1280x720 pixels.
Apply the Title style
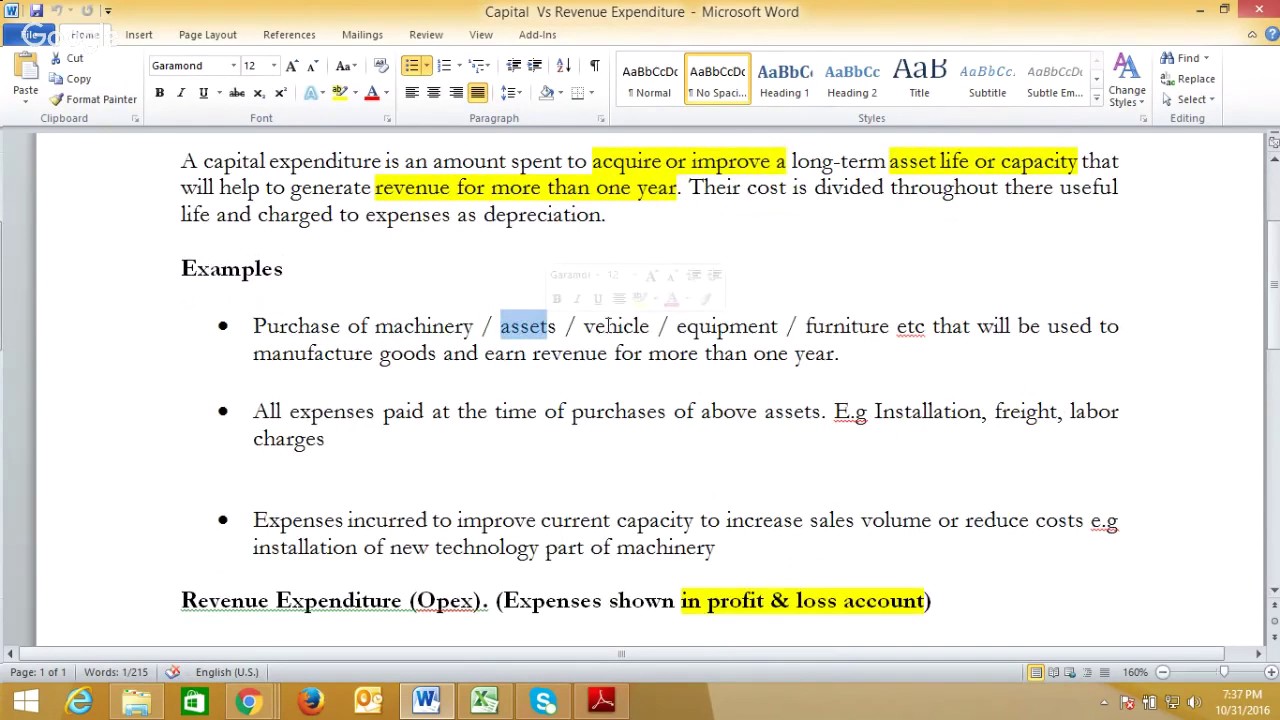point(919,80)
